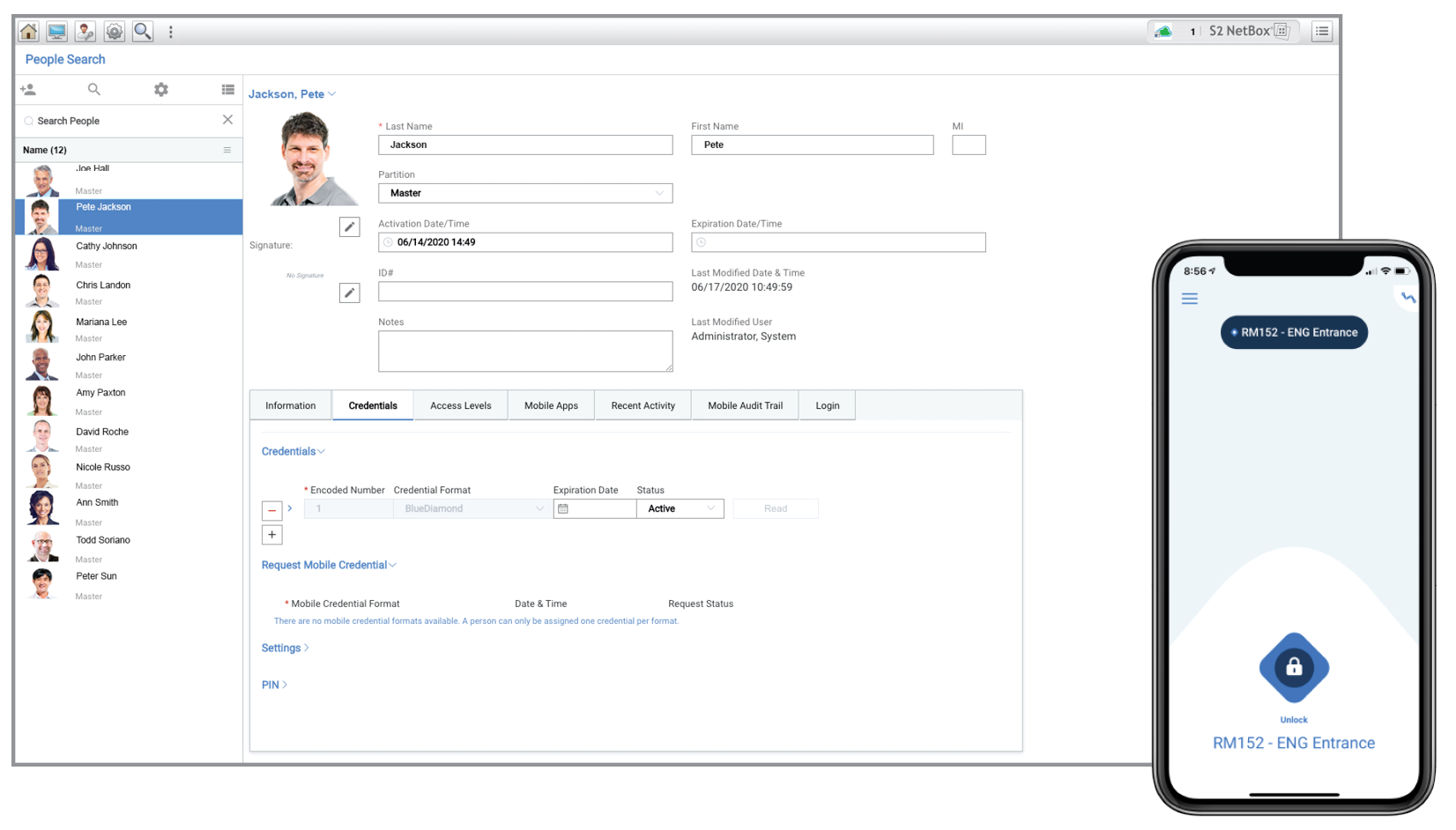
Task: Click the magnifier icon in top toolbar
Action: [143, 32]
